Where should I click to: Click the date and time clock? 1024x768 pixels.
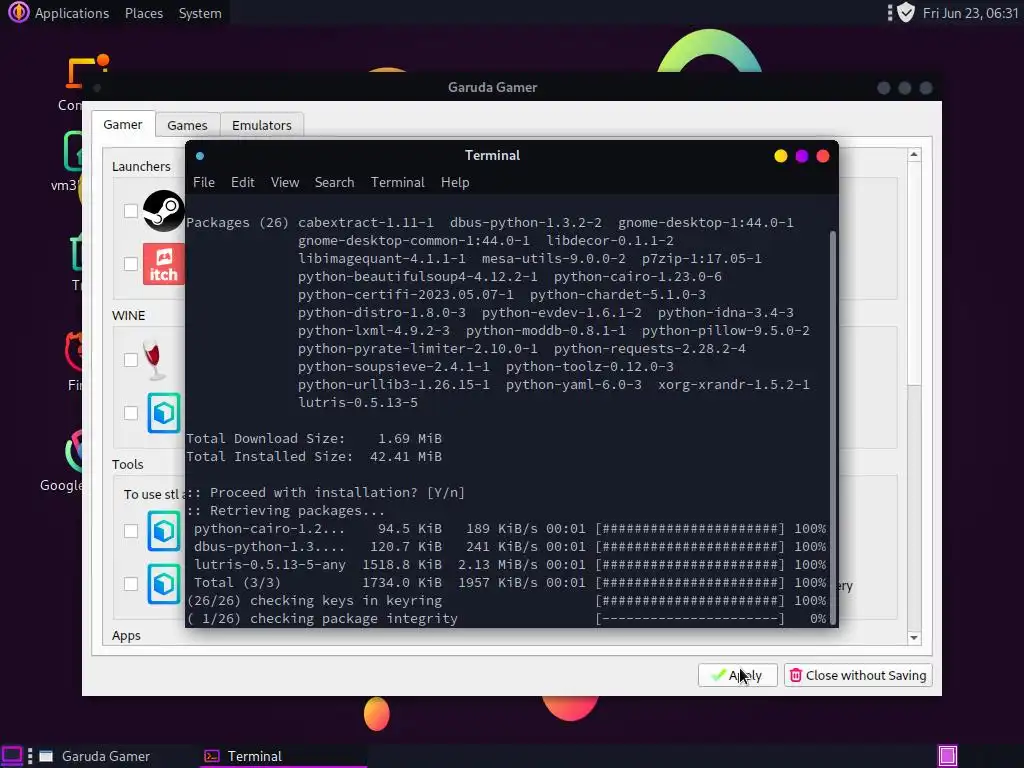pos(970,13)
